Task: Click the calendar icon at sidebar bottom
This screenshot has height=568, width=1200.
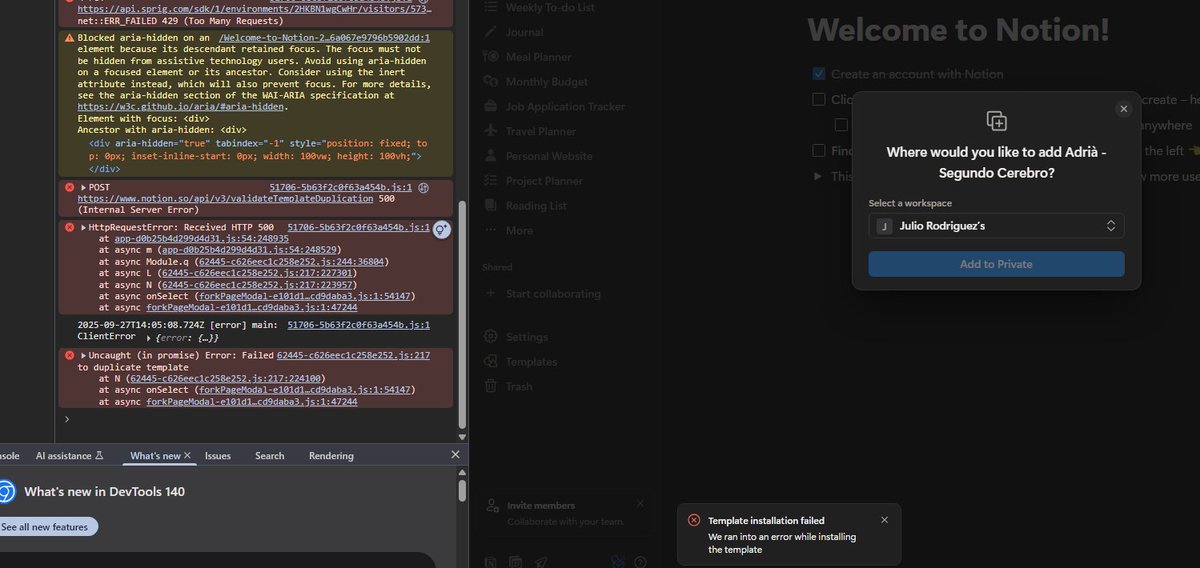Action: 515,562
